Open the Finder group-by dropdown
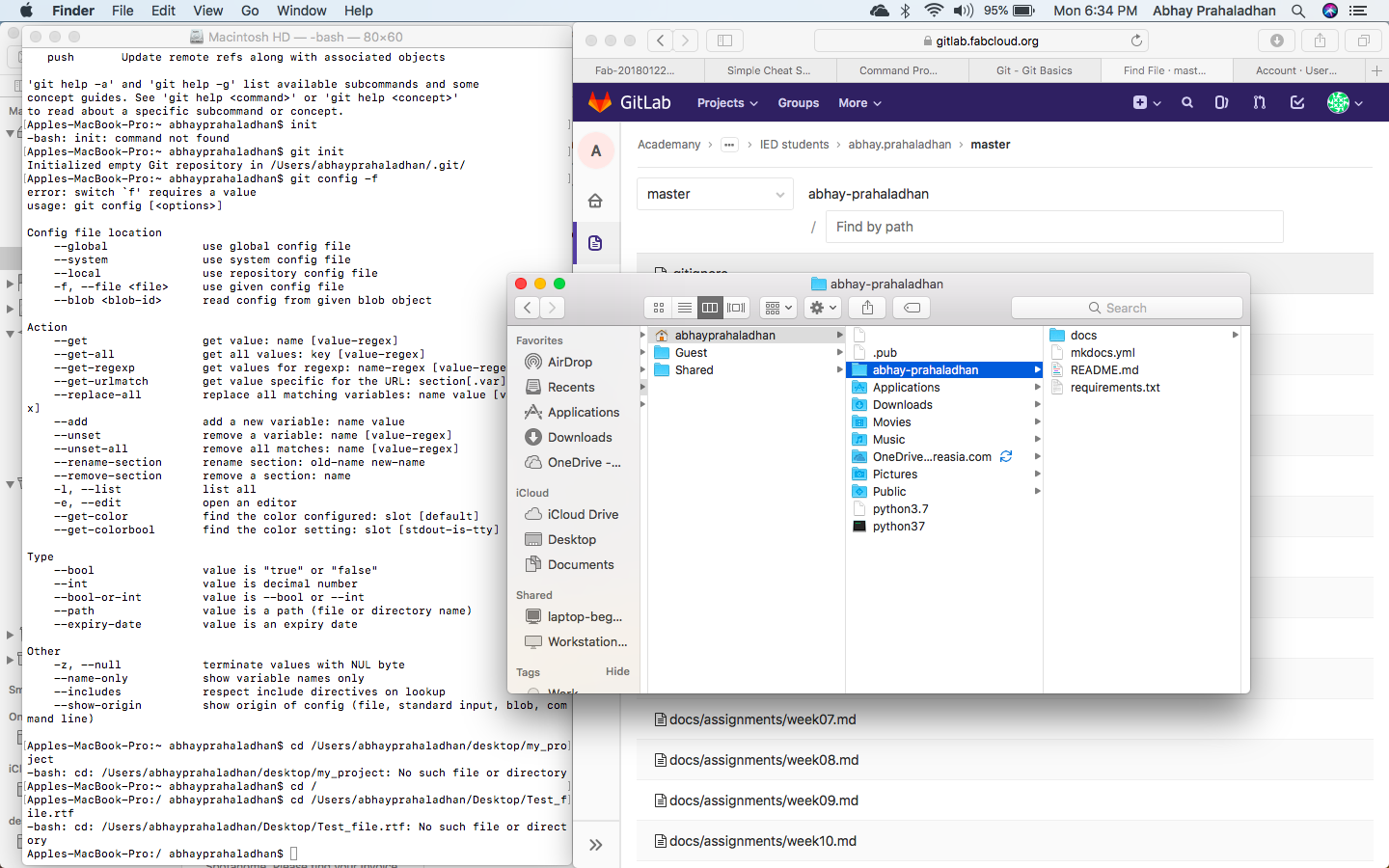The image size is (1389, 868). (777, 308)
